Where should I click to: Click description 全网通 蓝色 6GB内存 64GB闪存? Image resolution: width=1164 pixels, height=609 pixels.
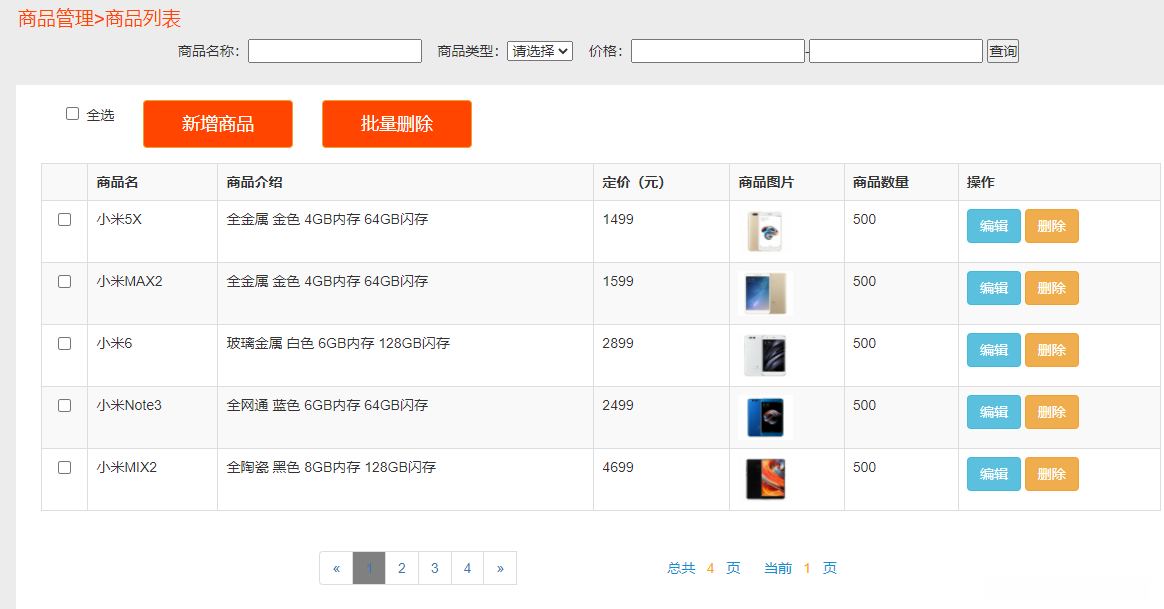pos(327,406)
